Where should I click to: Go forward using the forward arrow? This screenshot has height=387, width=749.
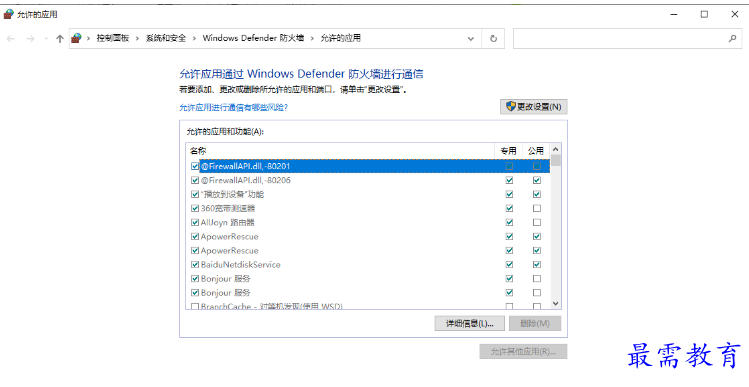pos(30,39)
